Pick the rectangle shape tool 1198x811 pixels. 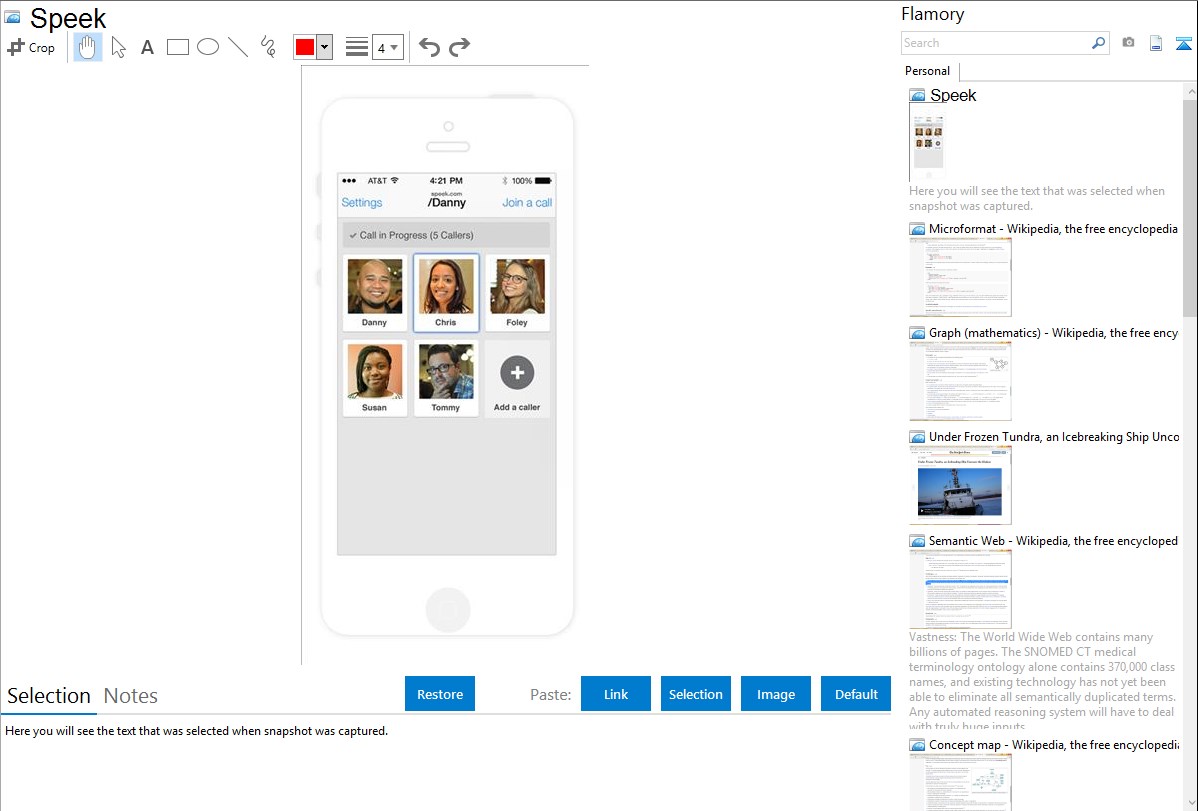point(177,47)
